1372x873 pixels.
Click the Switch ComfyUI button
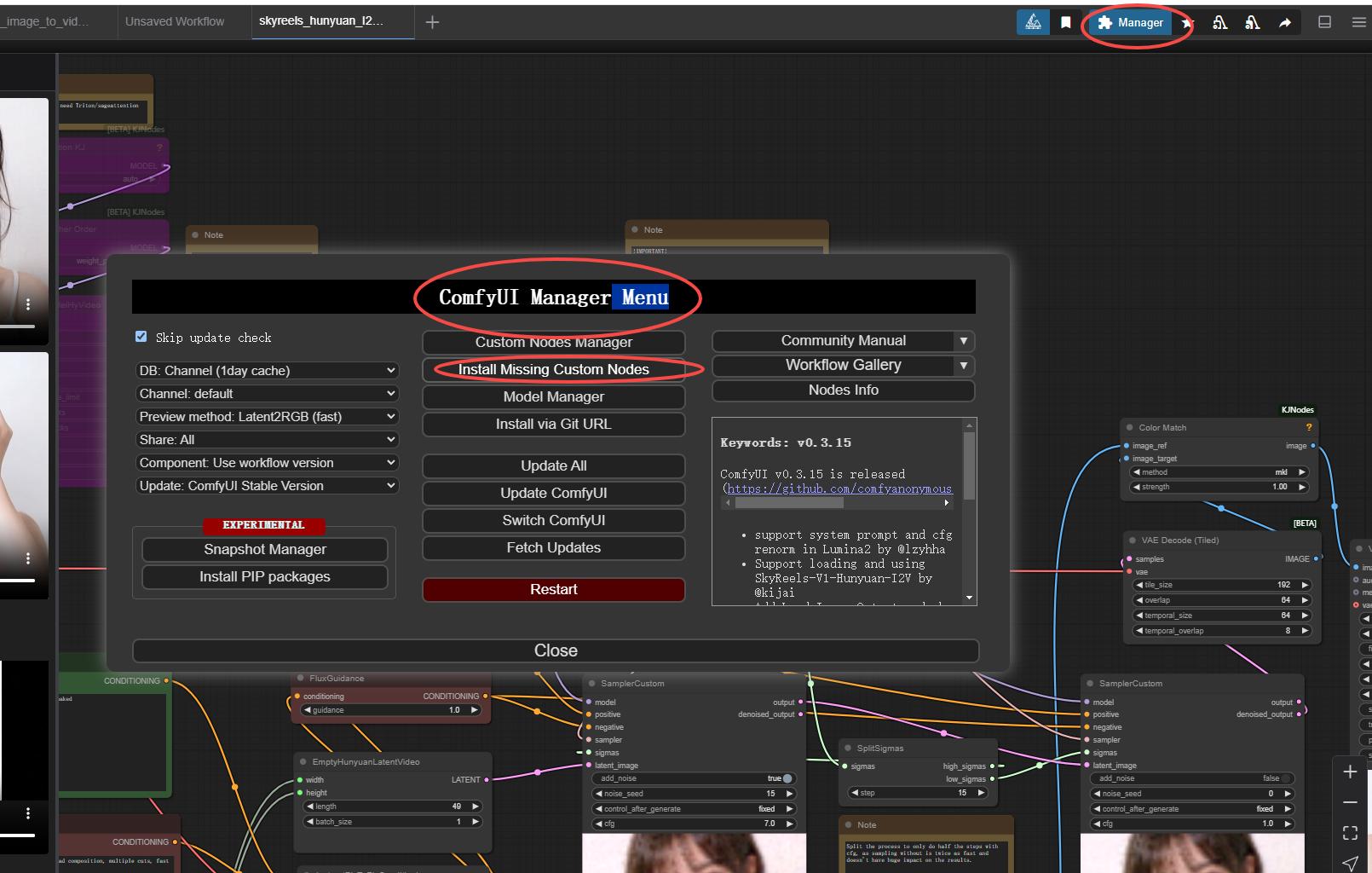click(x=554, y=520)
